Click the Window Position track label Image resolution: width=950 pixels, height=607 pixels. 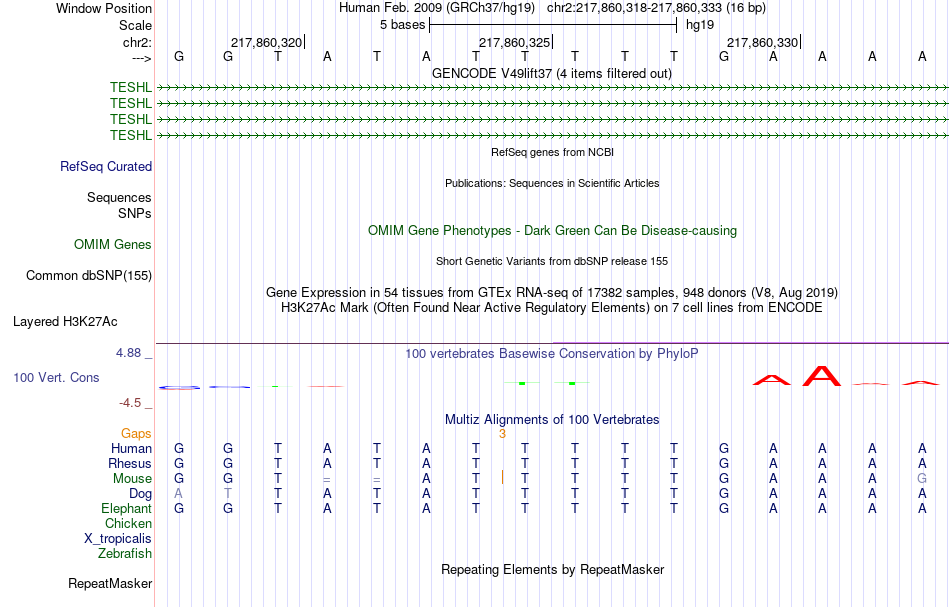(x=104, y=8)
